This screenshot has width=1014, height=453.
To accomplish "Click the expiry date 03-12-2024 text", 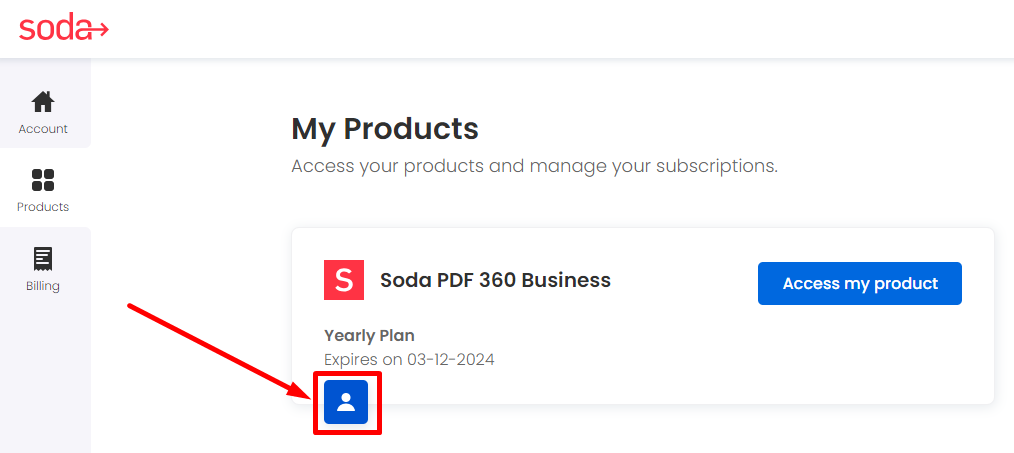I will click(451, 360).
